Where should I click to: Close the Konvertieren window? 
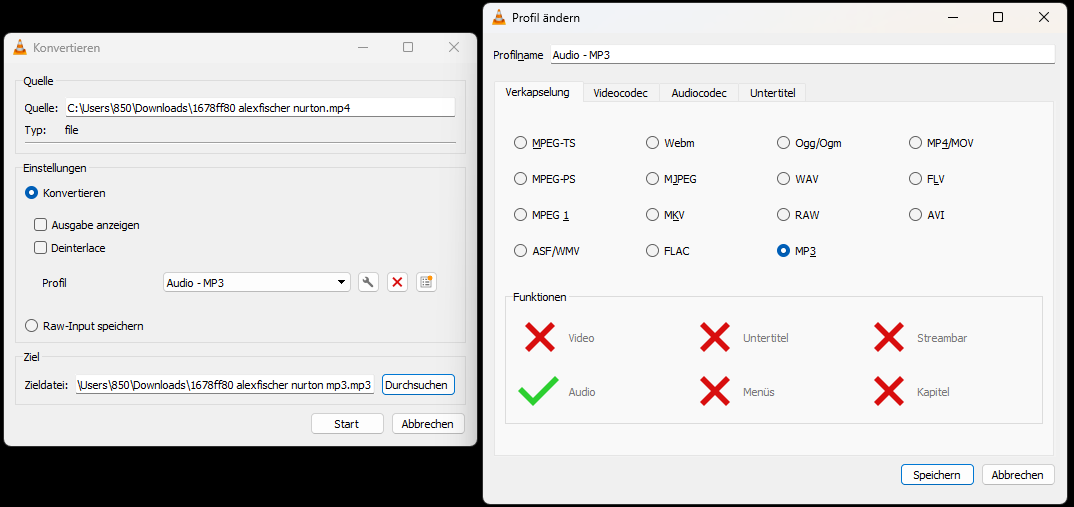[453, 47]
